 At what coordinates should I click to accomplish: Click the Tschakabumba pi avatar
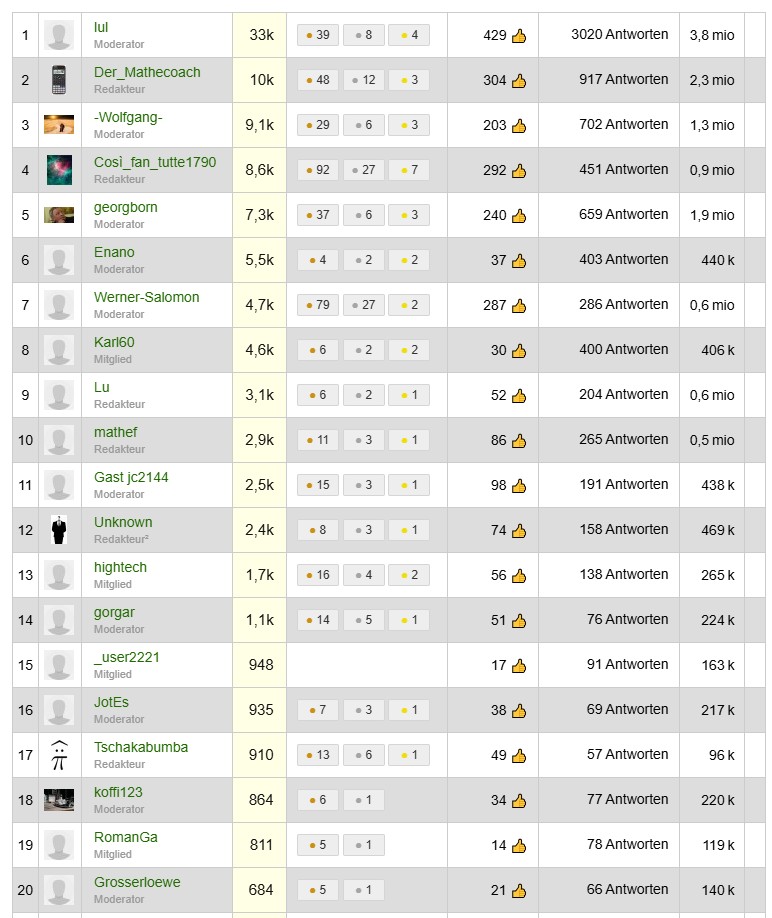click(59, 755)
